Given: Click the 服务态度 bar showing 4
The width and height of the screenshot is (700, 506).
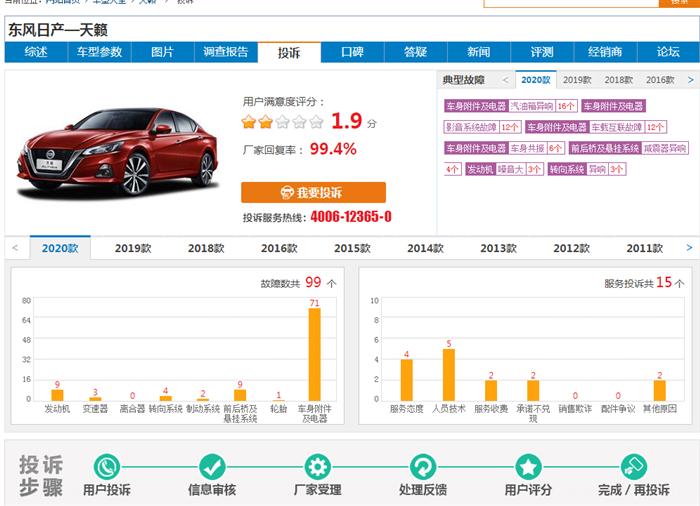Looking at the screenshot, I should click(x=407, y=380).
